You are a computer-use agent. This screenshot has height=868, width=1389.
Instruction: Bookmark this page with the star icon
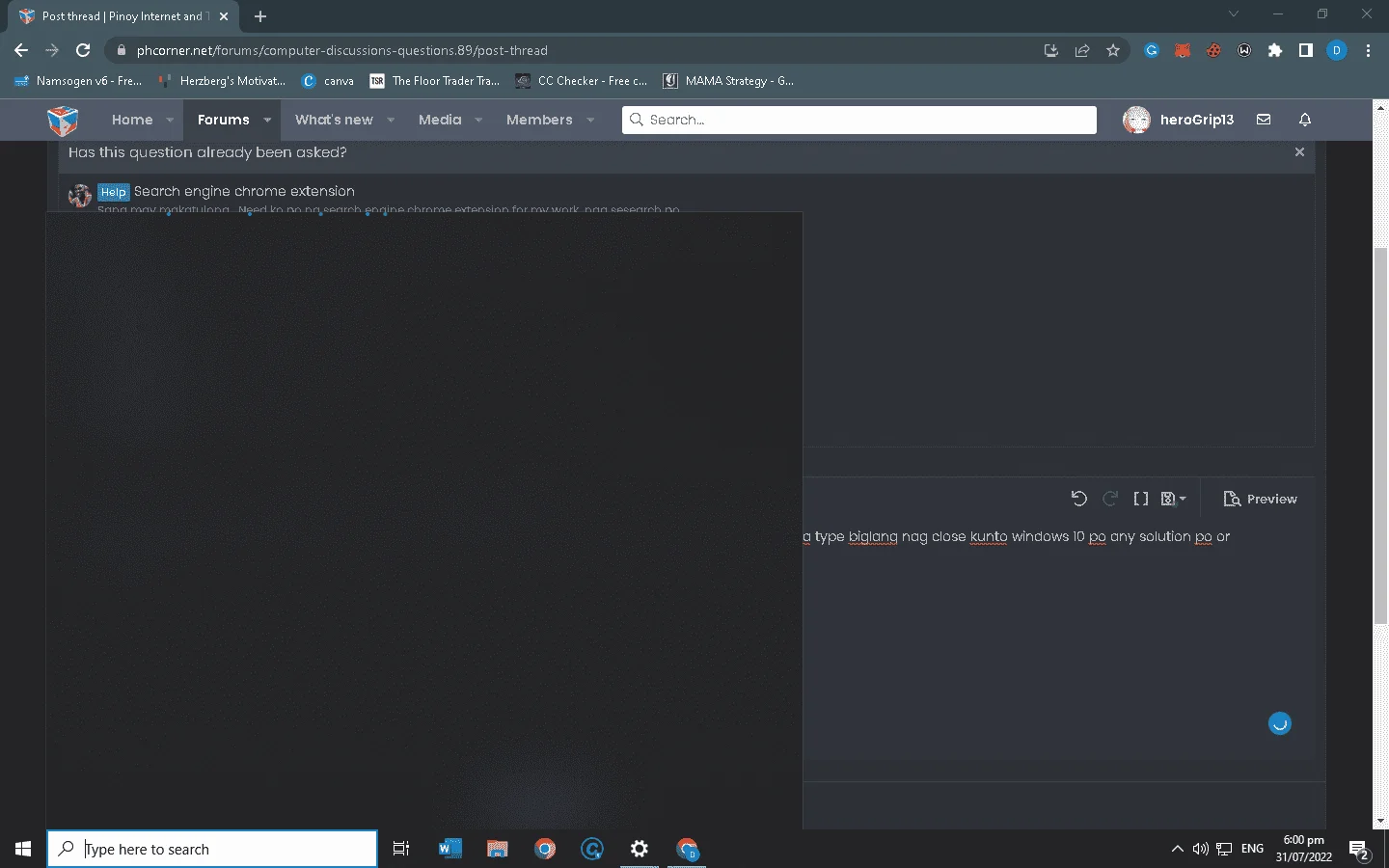click(1113, 50)
